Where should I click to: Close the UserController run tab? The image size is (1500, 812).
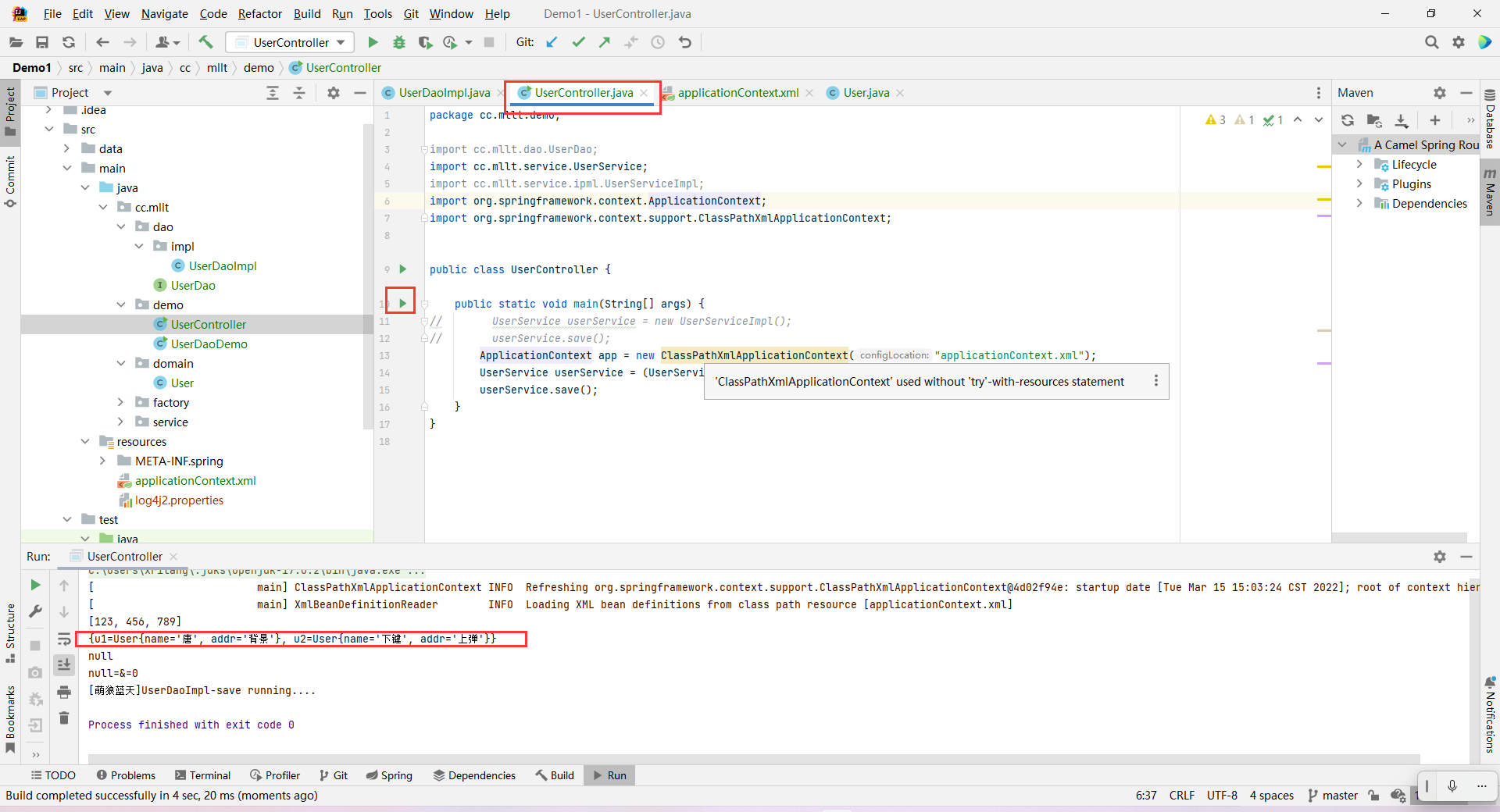tap(173, 557)
